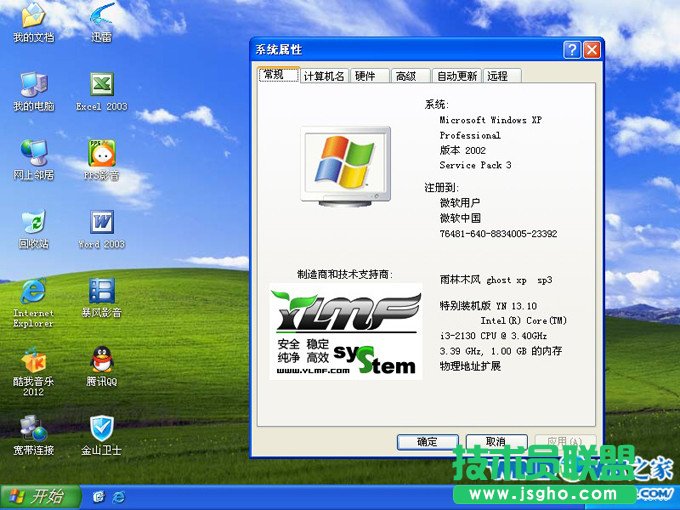680x510 pixels.
Task: Open the 开始 Start menu
Action: [36, 496]
